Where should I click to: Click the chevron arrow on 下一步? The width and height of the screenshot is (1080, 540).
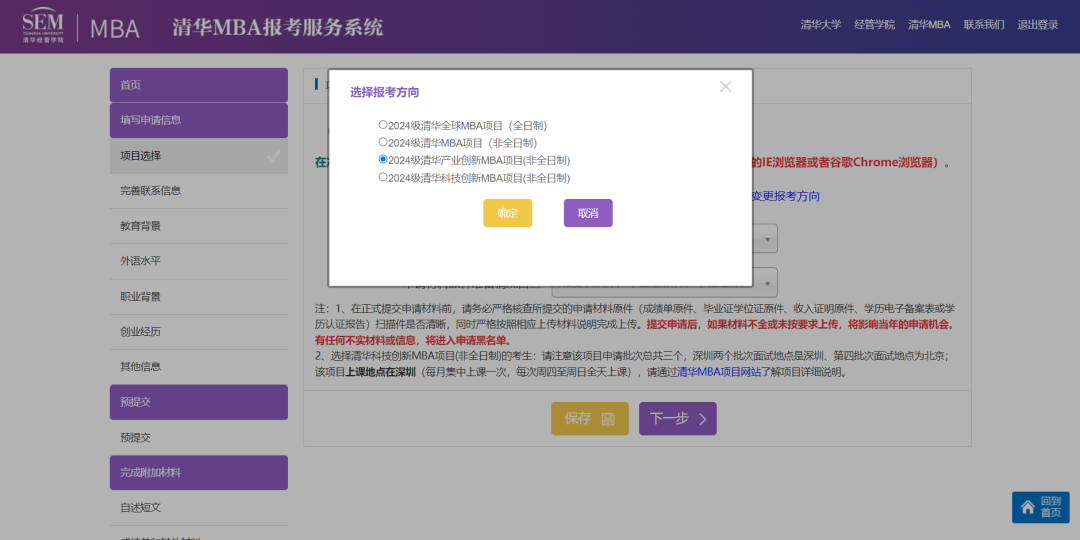tap(703, 419)
